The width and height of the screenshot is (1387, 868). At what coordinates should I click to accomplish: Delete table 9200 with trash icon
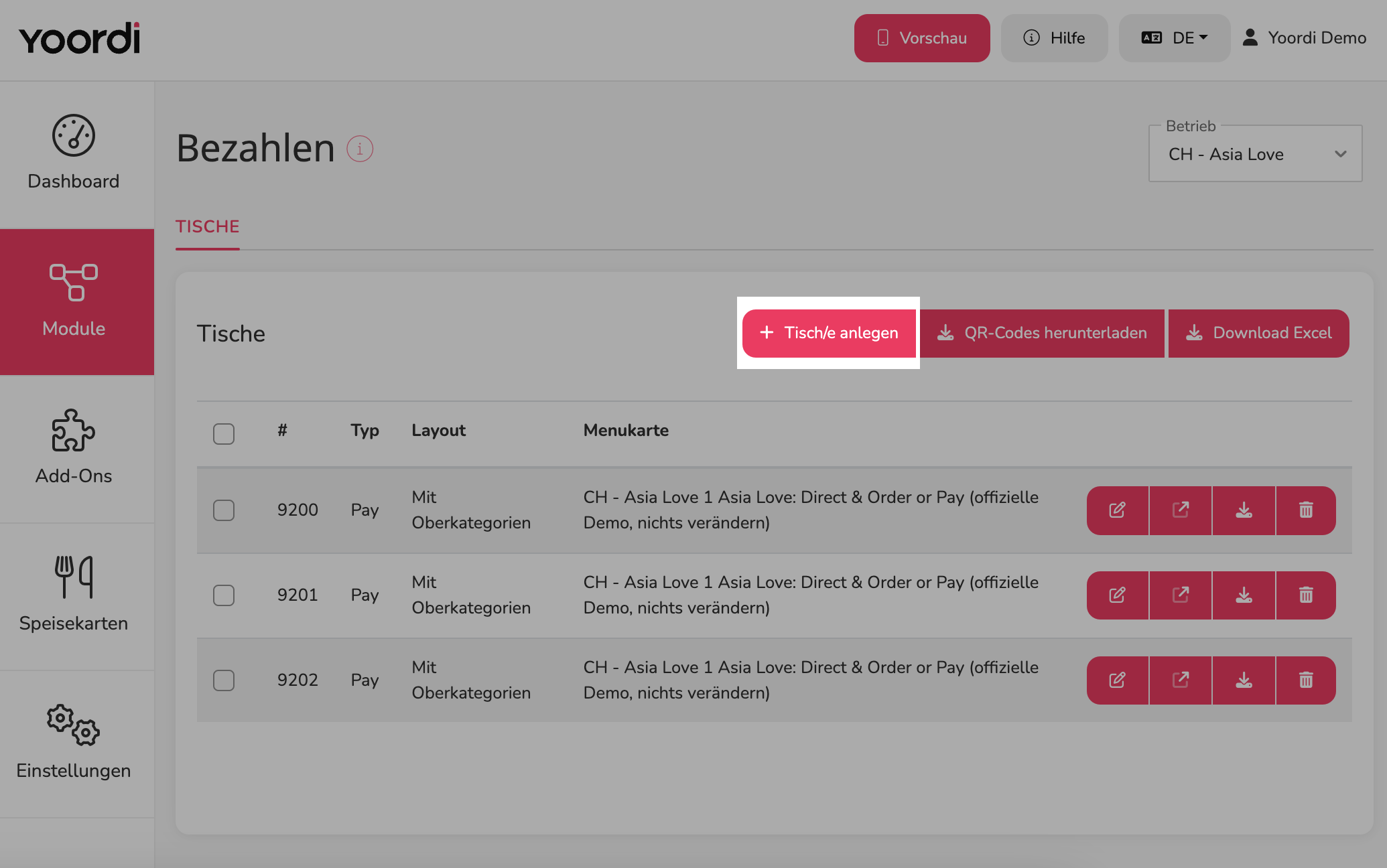1306,510
